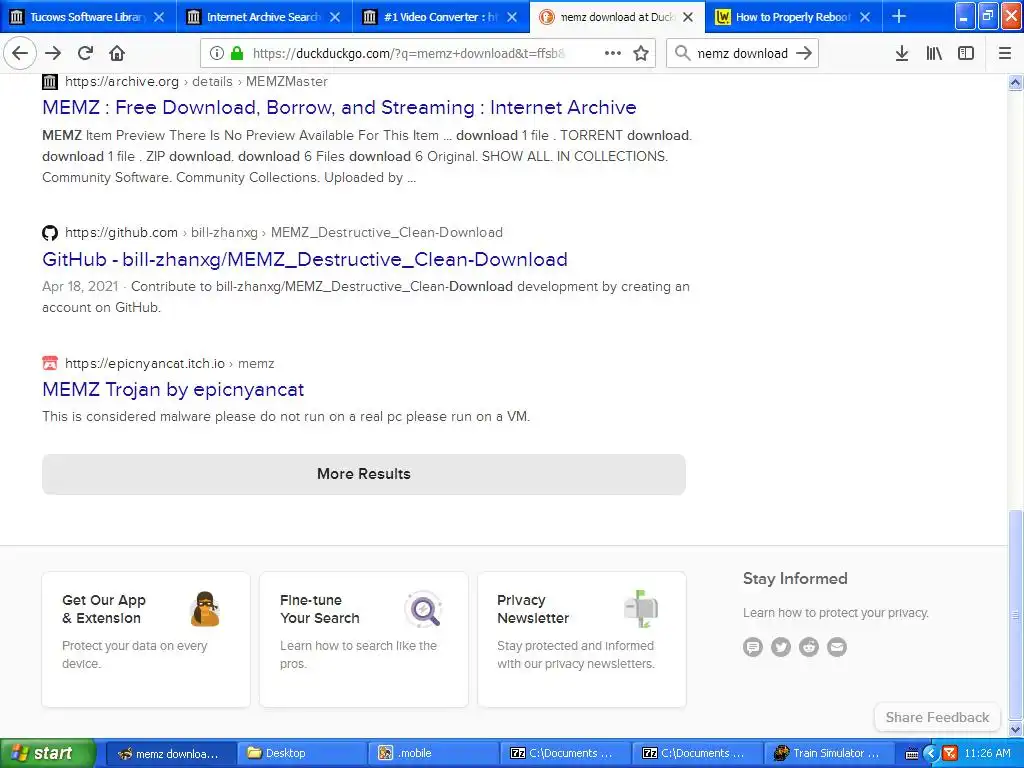Screen dimensions: 1024x768
Task: Click the epicnyancat.itch.io memz URL
Action: (169, 364)
